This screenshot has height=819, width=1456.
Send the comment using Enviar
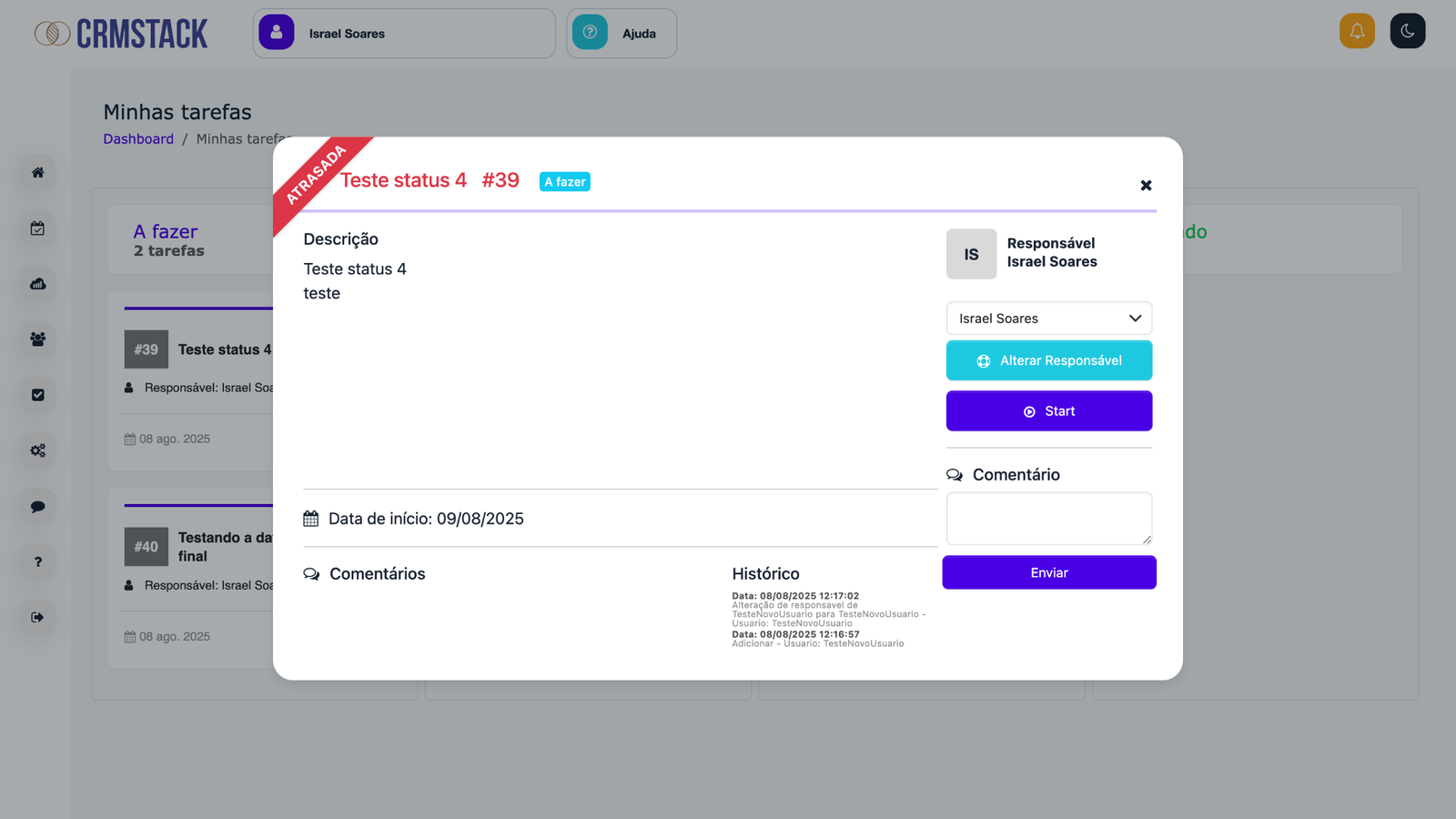coord(1048,572)
